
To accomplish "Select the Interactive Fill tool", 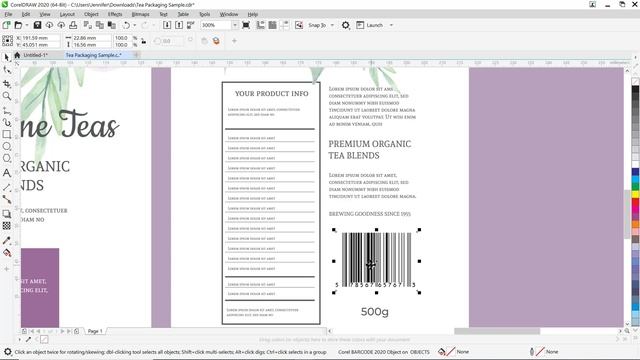I will pos(7,253).
